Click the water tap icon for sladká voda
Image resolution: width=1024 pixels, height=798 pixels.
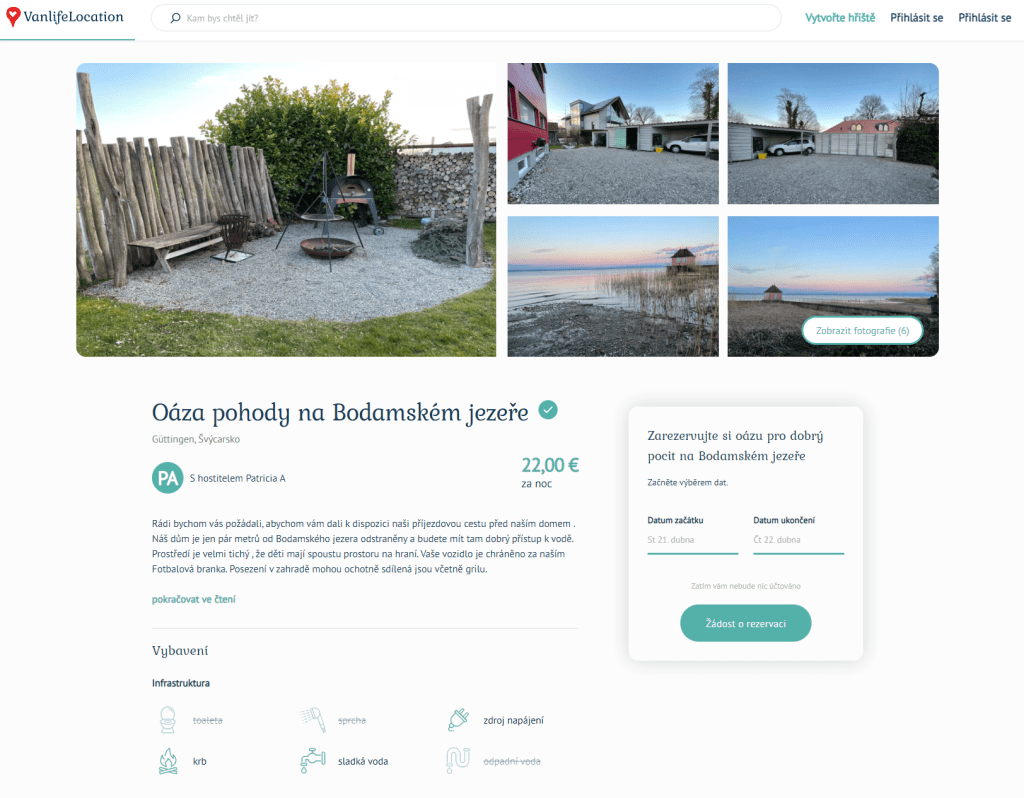(x=313, y=761)
